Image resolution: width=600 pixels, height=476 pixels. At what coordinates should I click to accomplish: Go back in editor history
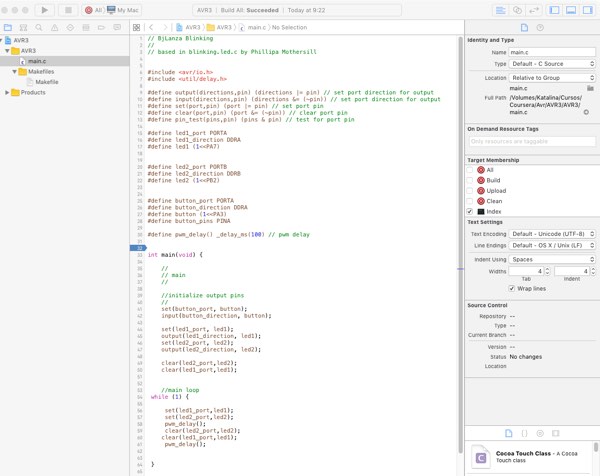[x=151, y=27]
